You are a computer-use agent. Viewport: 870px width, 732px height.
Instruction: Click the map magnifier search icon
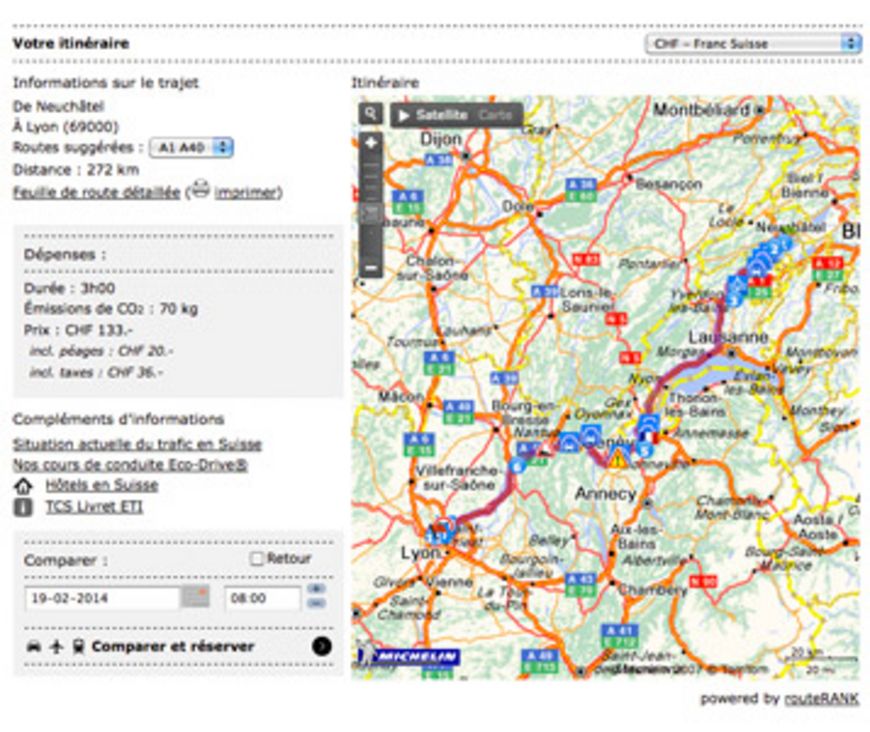click(371, 114)
